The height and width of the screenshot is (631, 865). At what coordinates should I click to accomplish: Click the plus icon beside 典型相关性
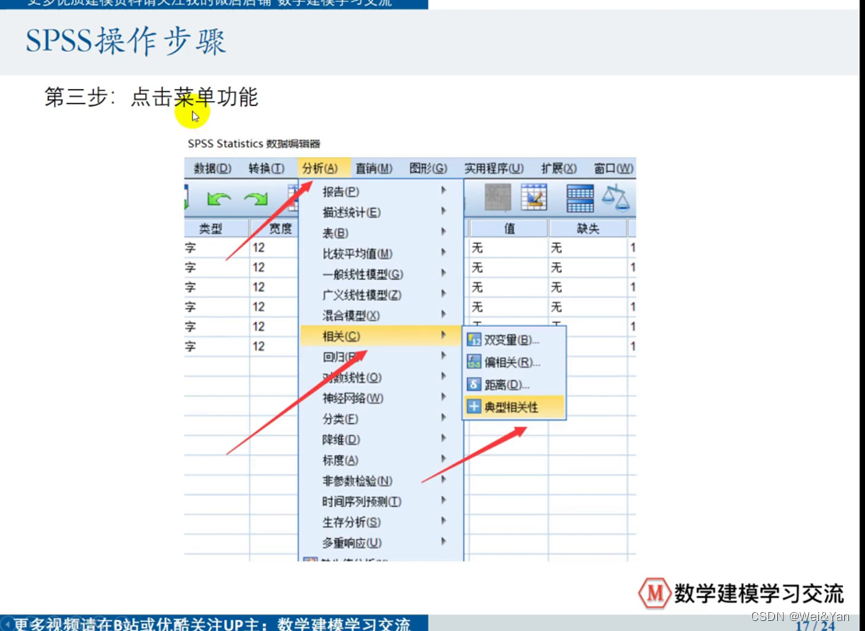click(x=474, y=407)
